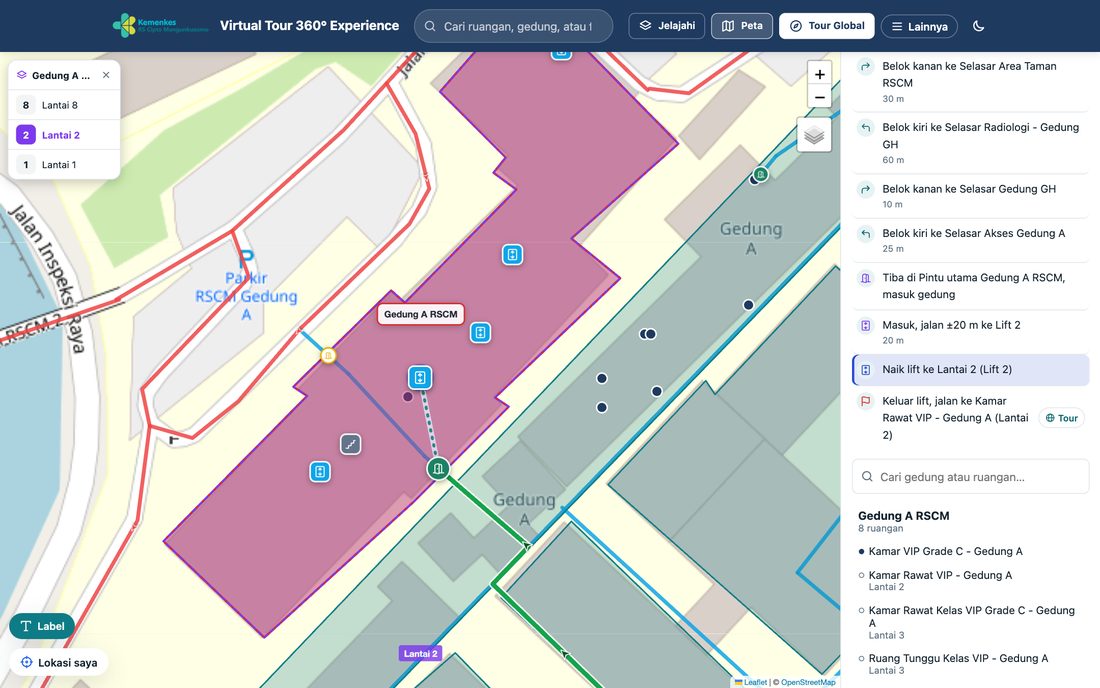The image size is (1100, 688).
Task: Zoom out the map with minus button
Action: (x=819, y=97)
